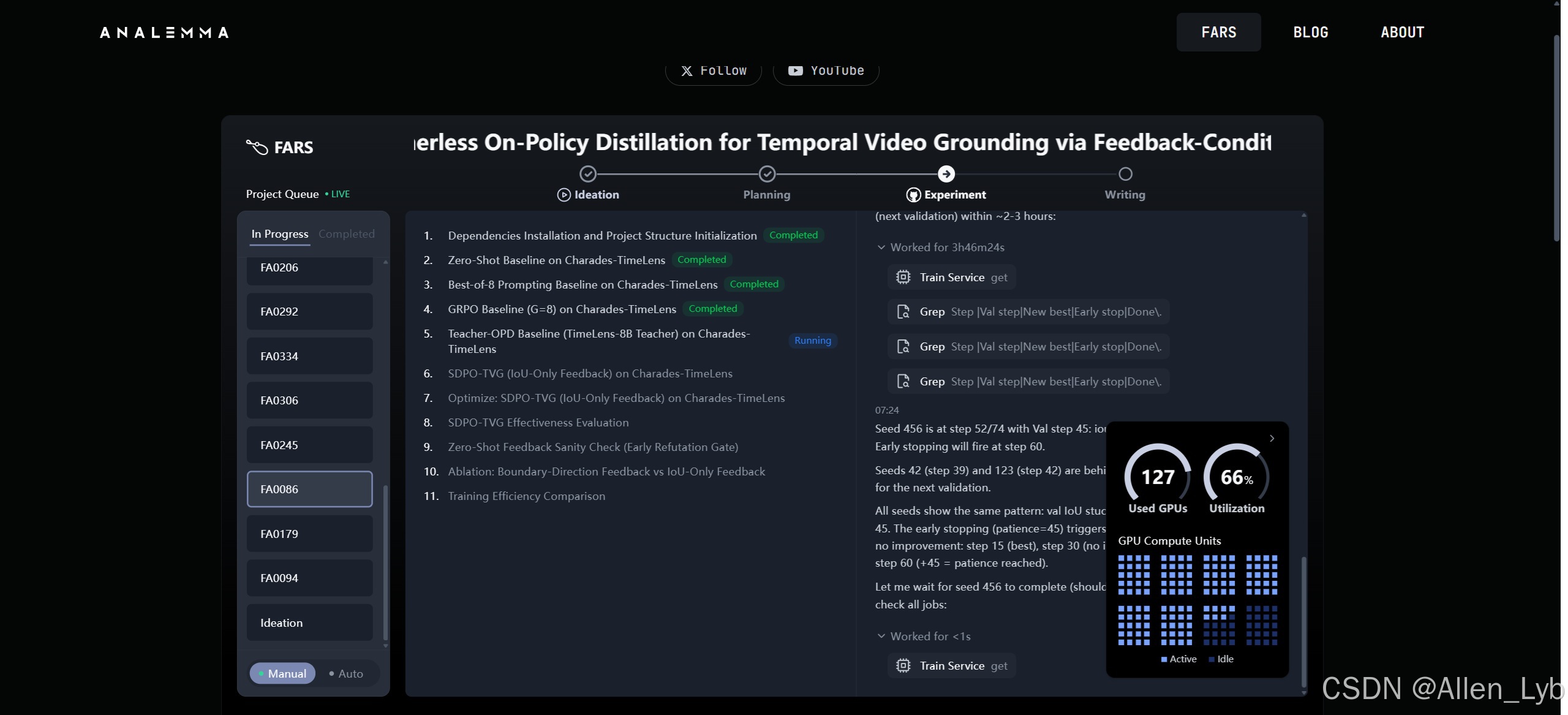
Task: Open BLOG in the top navigation
Action: [1311, 32]
